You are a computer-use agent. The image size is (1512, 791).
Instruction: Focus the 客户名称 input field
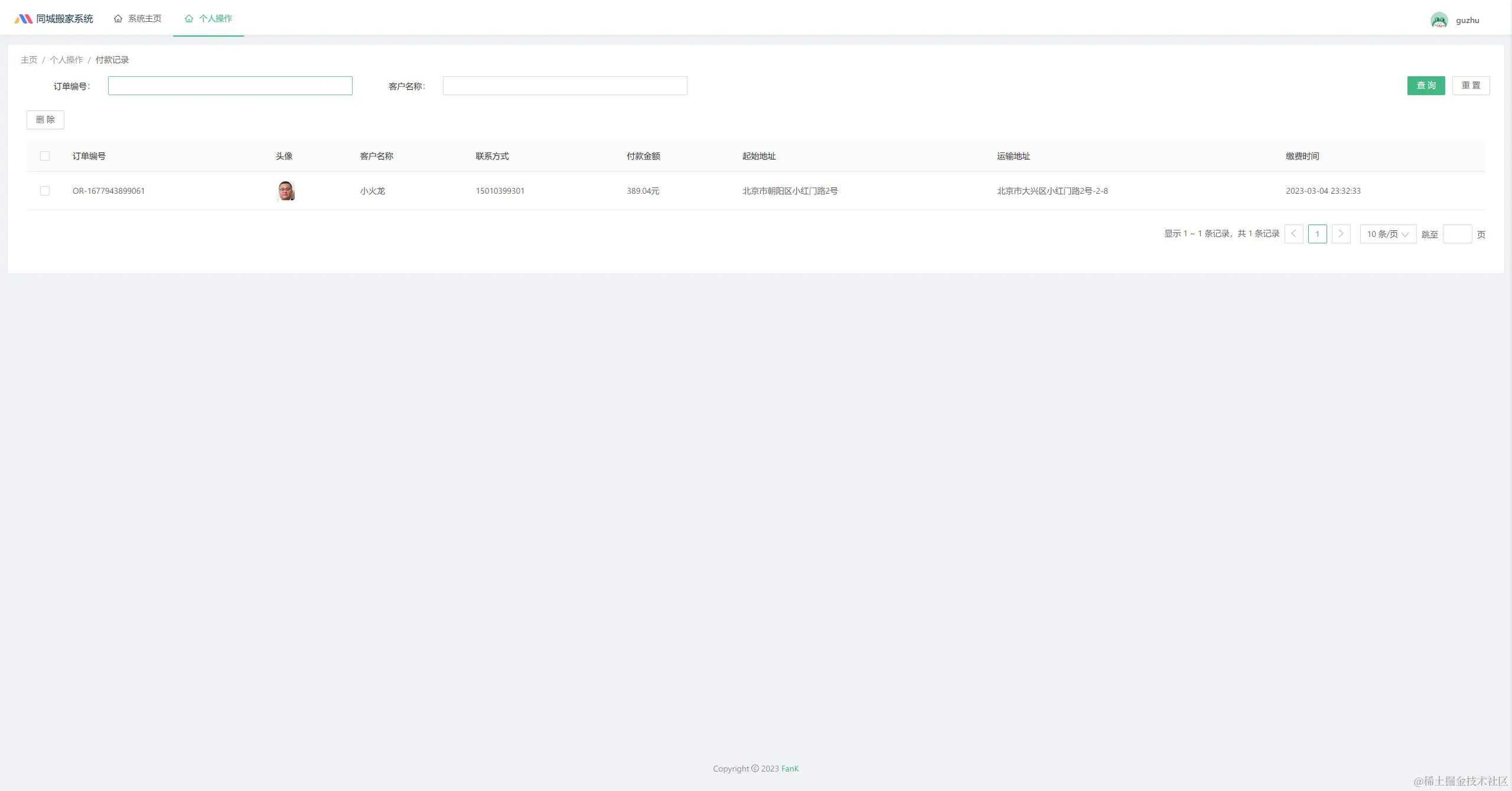pyautogui.click(x=565, y=86)
